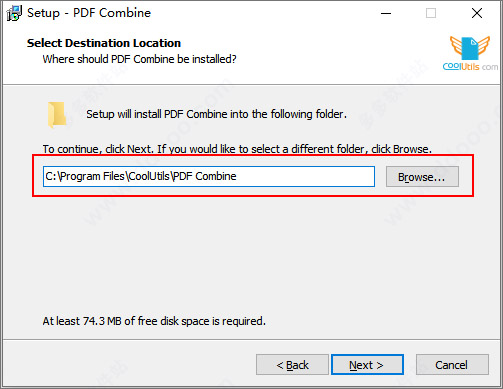
Task: Click the empty gray area below the path field
Action: pyautogui.click(x=250, y=253)
